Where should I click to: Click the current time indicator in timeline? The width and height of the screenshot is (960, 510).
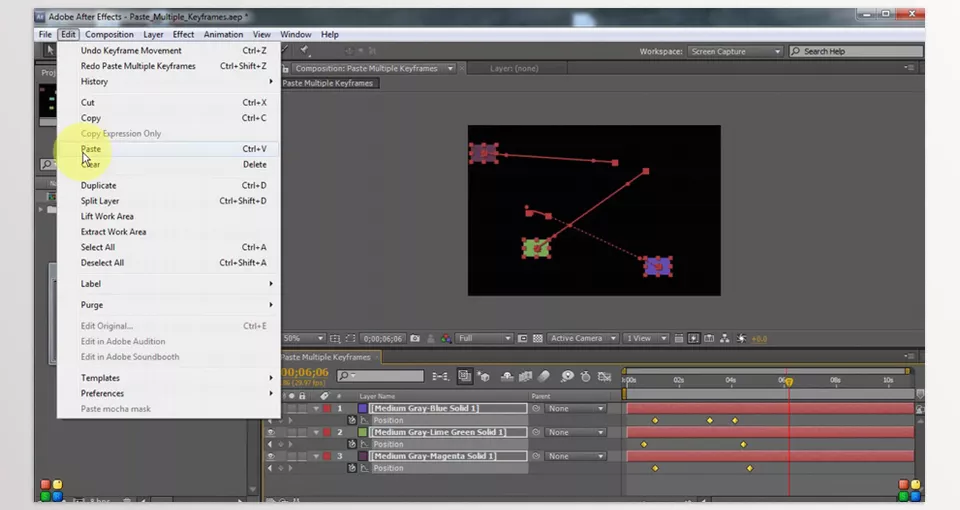coord(789,382)
